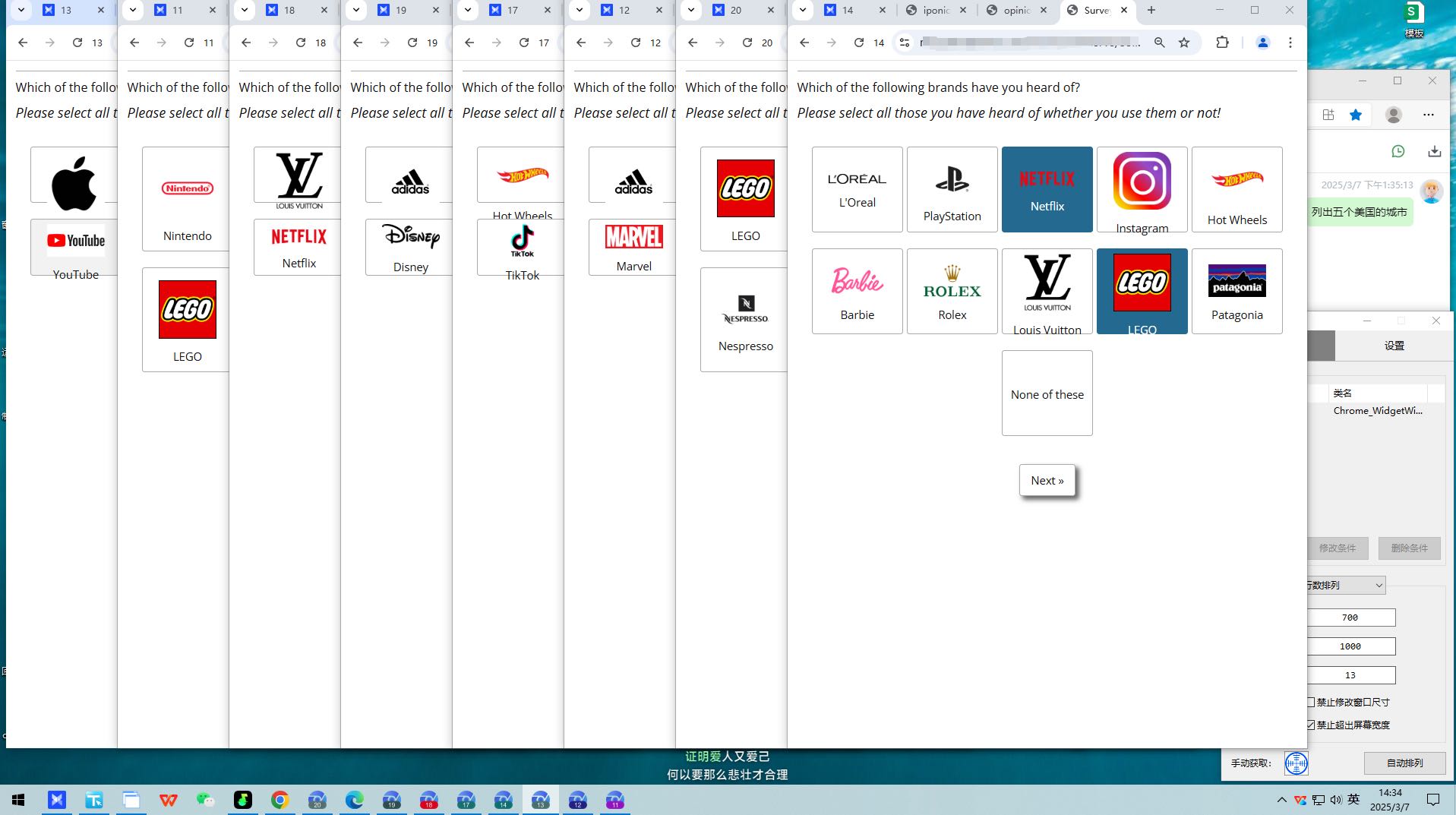Deselect the highlighted Netflix tile in window 14
Image resolution: width=1456 pixels, height=815 pixels.
tap(1047, 189)
